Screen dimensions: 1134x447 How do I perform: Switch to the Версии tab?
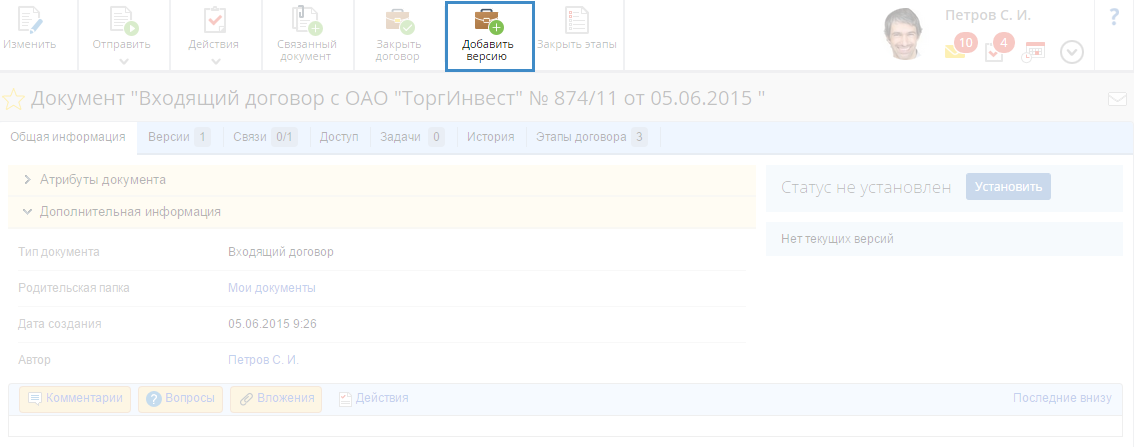pyautogui.click(x=179, y=137)
